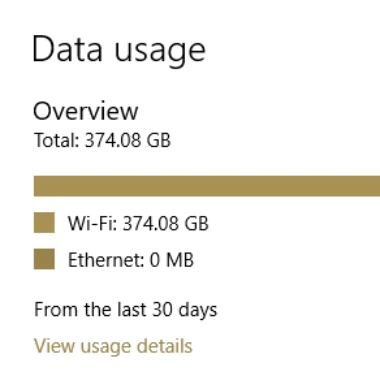Viewport: 380px width, 380px height.
Task: Open the View usage details link
Action: [x=113, y=346]
